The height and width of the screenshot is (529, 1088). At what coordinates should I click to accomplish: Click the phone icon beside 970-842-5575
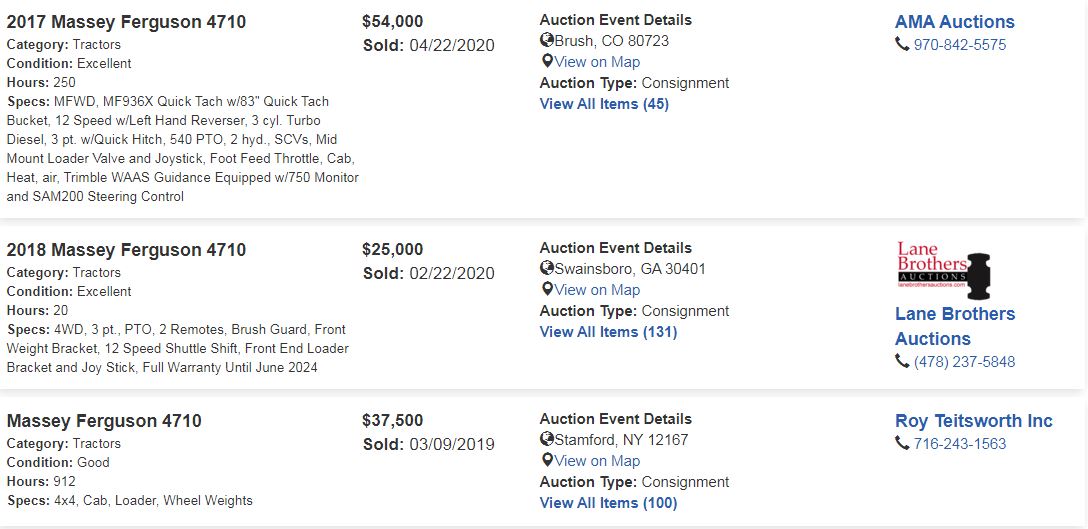[902, 45]
